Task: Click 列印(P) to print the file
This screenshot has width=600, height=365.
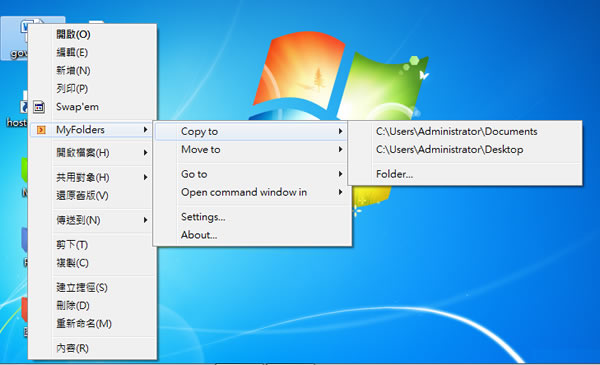Action: tap(92, 88)
